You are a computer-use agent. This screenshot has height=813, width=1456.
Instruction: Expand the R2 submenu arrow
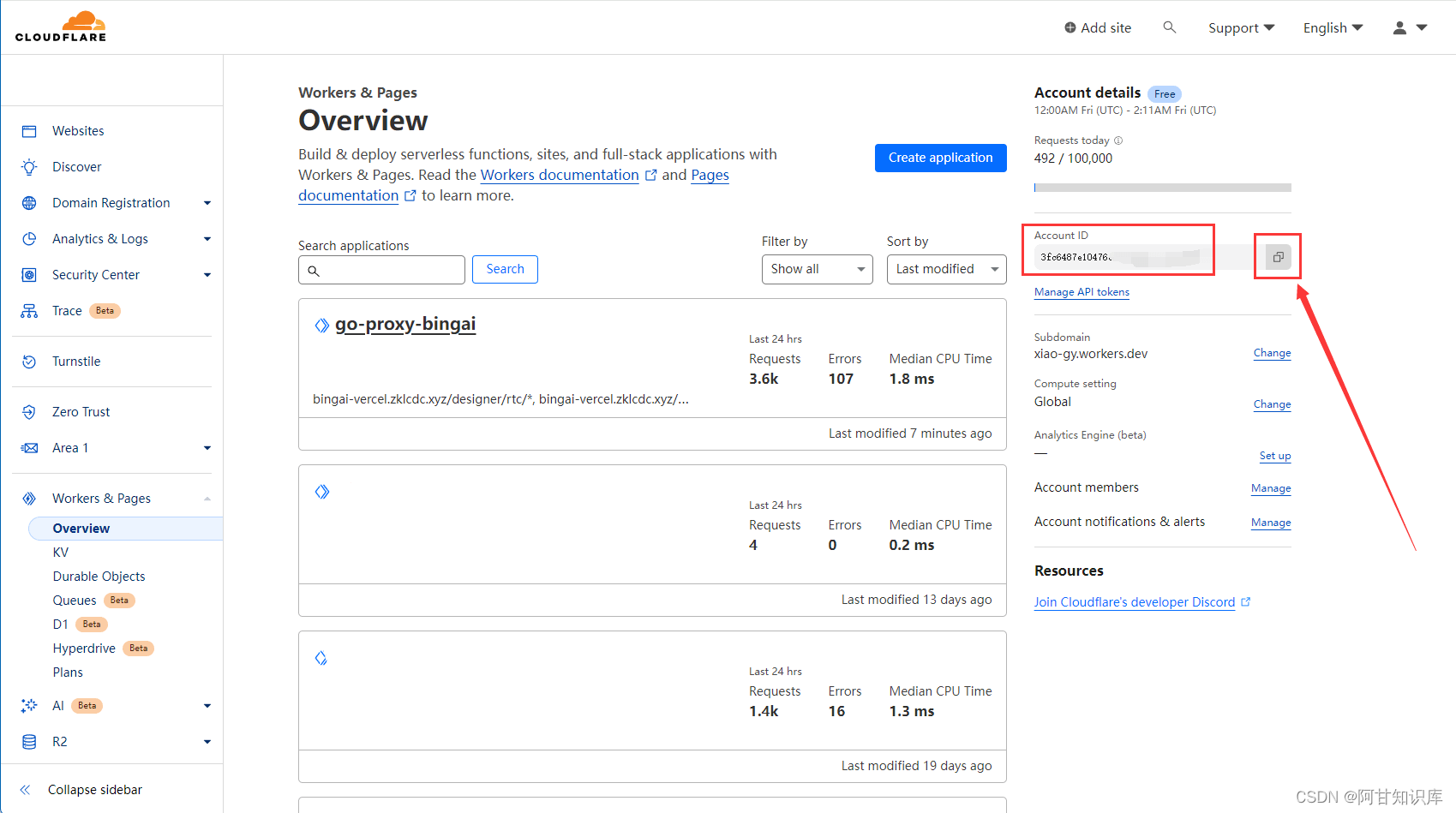tap(207, 742)
